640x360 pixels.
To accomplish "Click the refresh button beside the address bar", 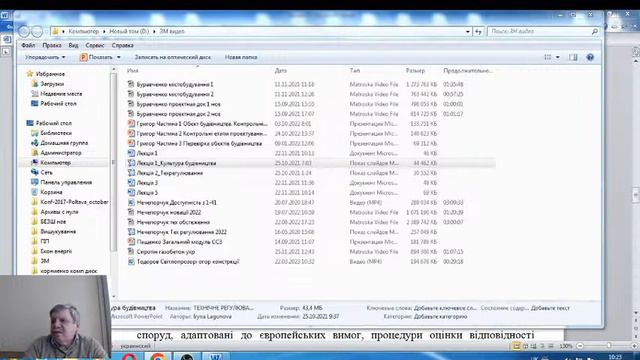I will tap(478, 31).
